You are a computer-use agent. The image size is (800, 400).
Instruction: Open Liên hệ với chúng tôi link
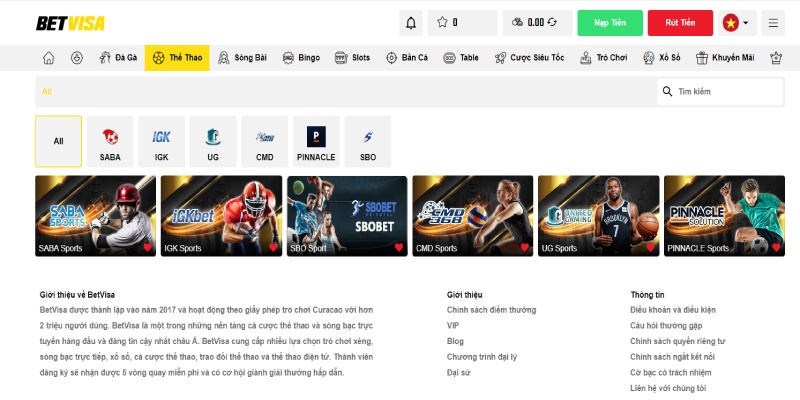[x=668, y=388]
